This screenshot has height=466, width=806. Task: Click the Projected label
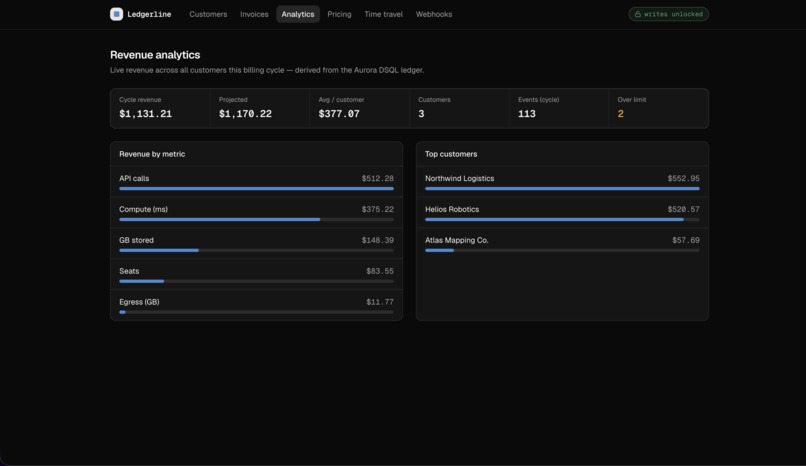click(x=233, y=100)
